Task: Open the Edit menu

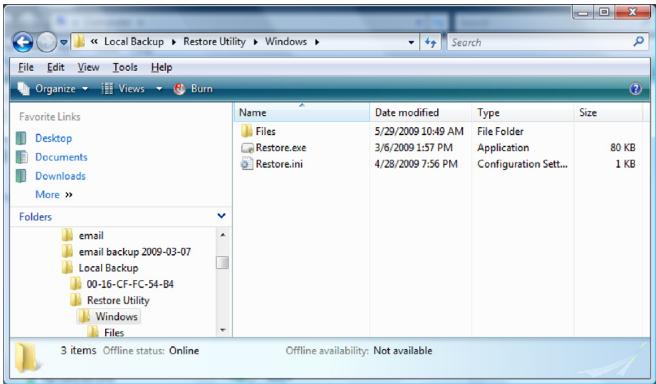Action: coord(56,67)
